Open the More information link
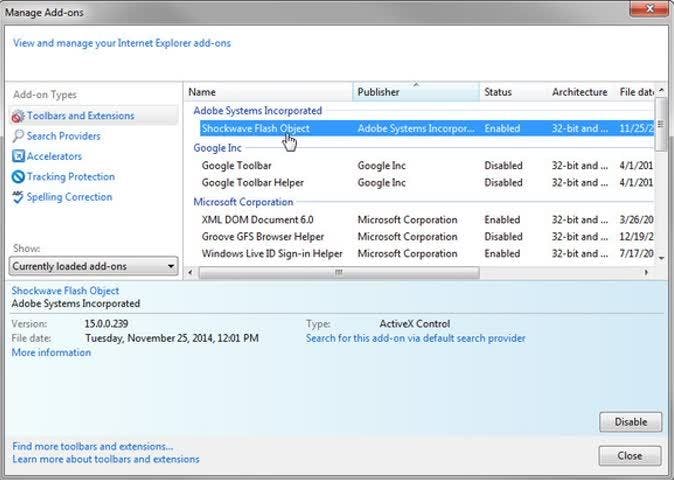The image size is (674, 480). (x=51, y=353)
